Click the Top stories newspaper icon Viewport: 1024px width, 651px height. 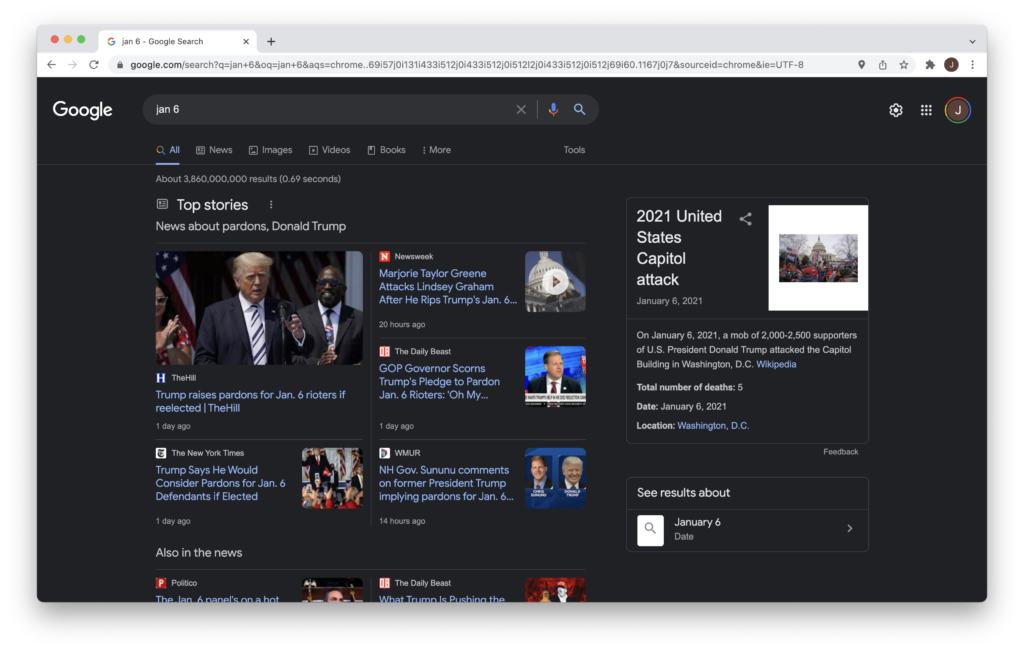[162, 204]
